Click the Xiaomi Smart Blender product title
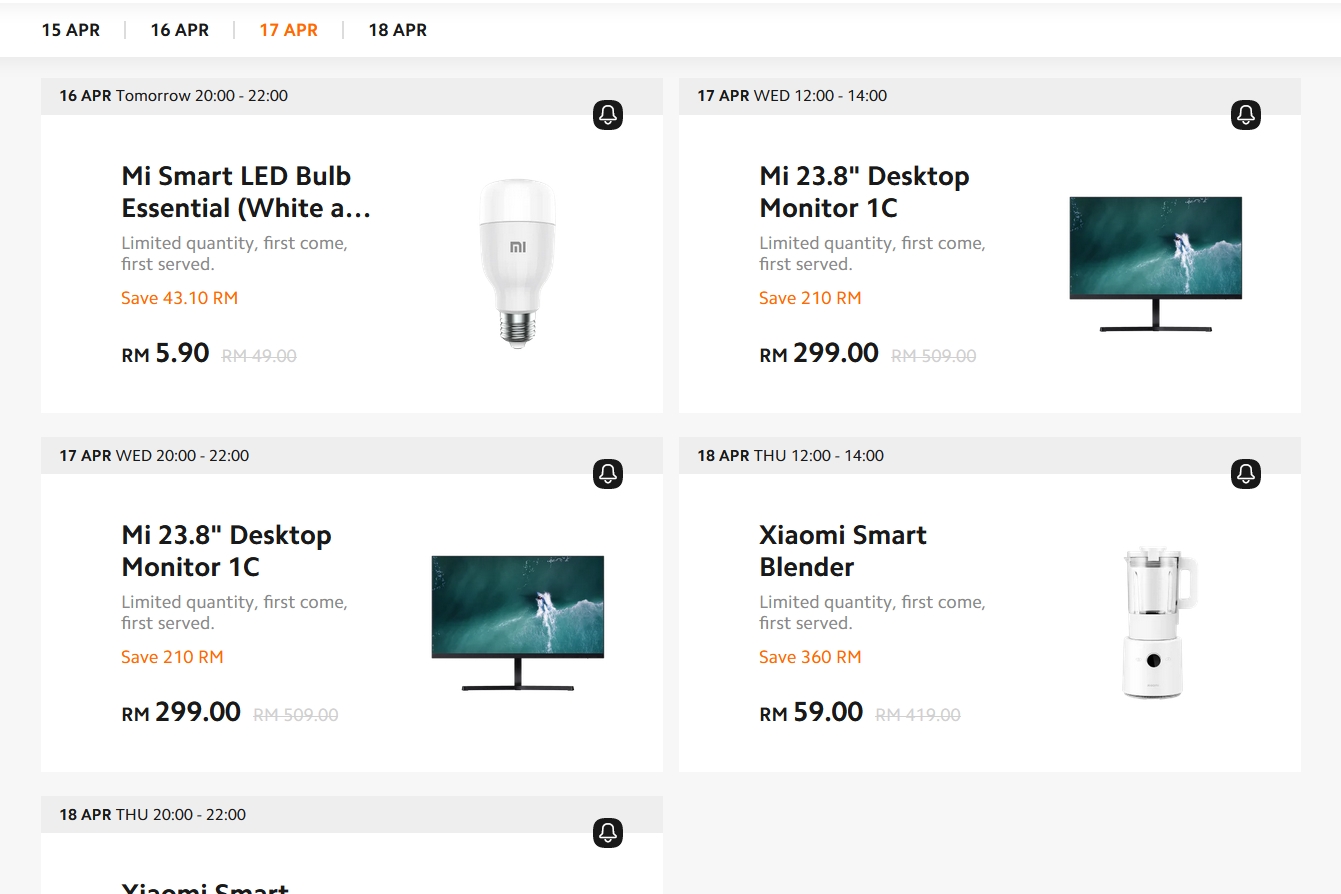Screen dimensions: 1341x894 (x=842, y=551)
